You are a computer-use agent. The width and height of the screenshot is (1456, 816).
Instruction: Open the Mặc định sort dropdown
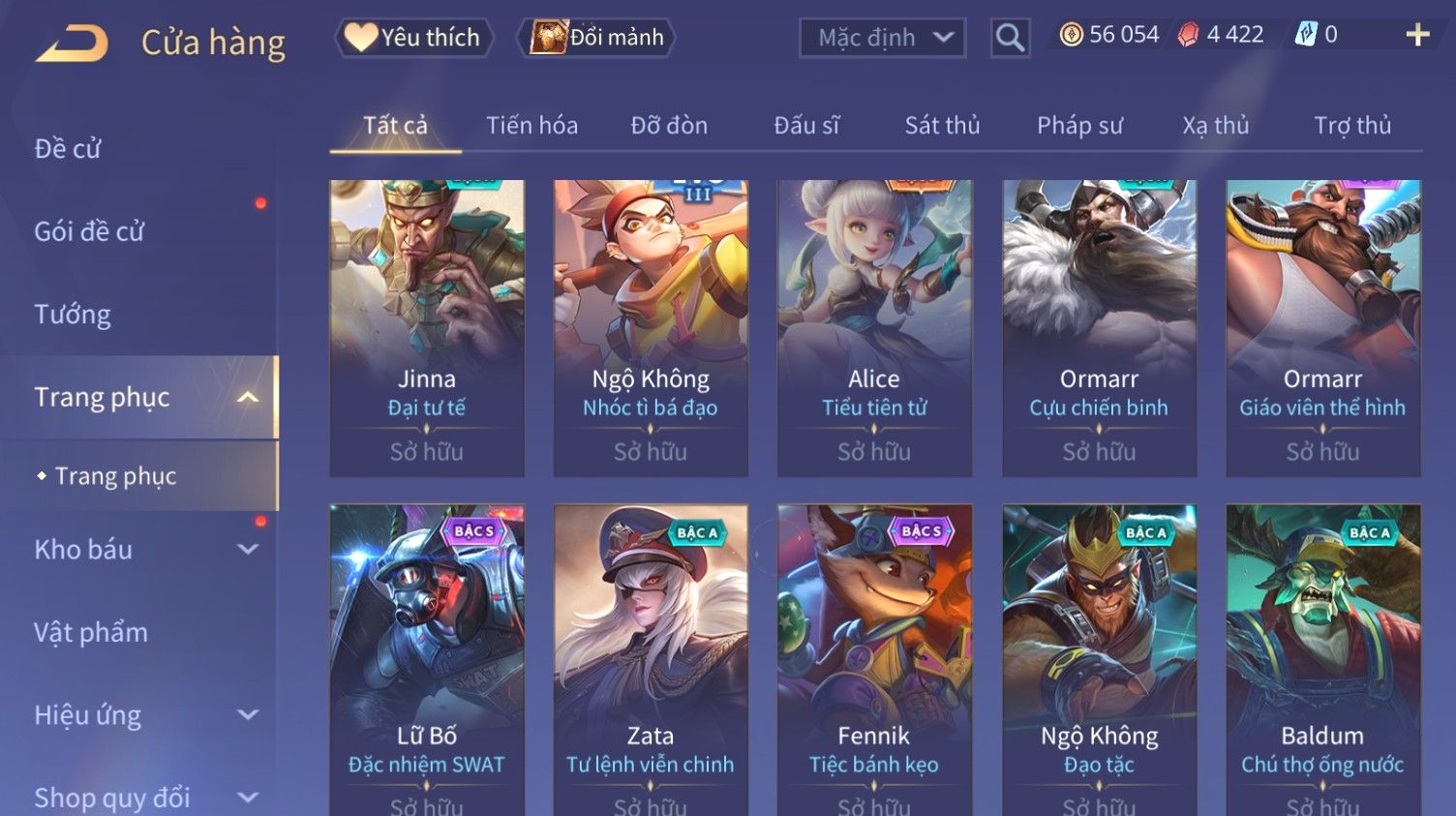point(882,38)
